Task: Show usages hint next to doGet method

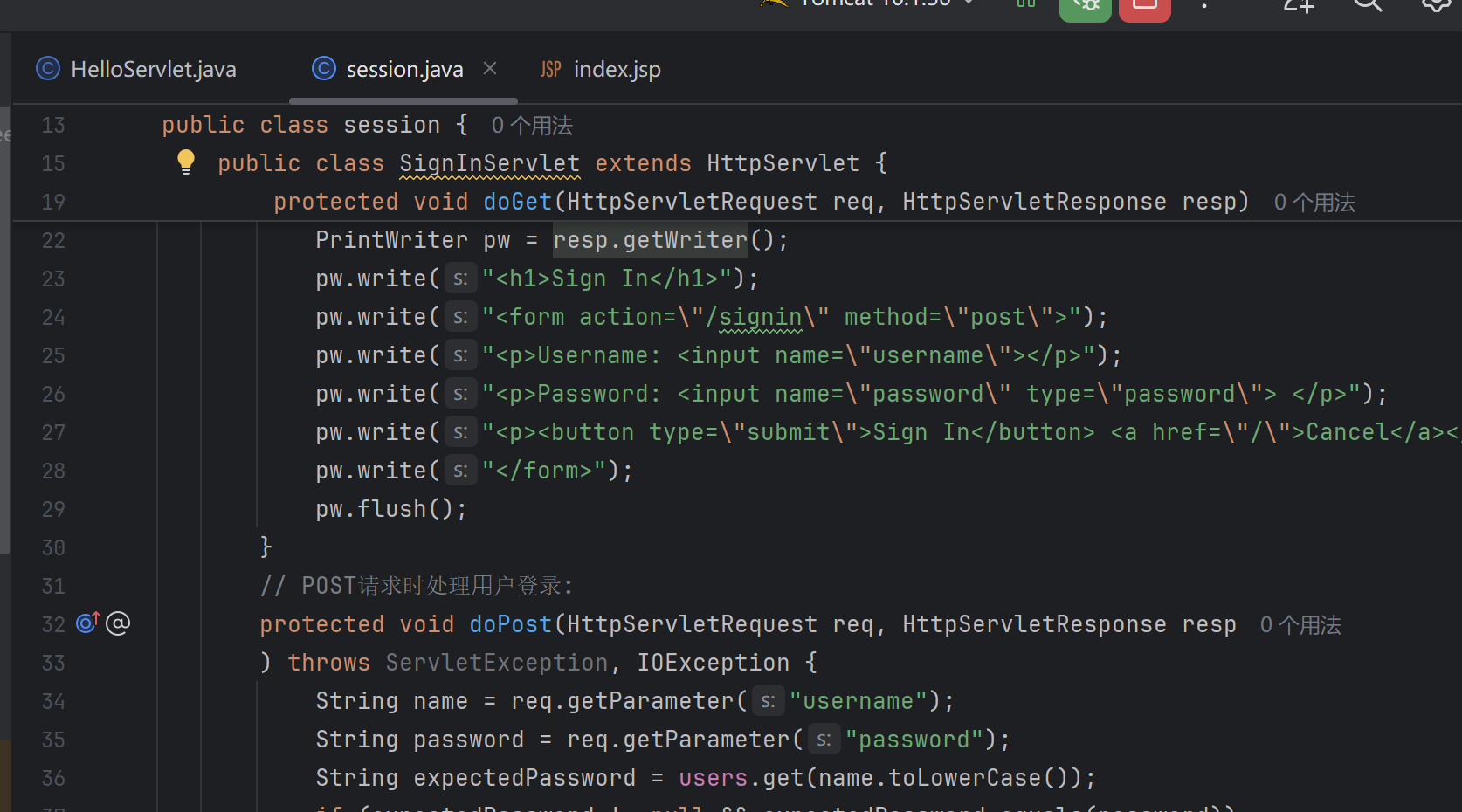Action: [1314, 203]
